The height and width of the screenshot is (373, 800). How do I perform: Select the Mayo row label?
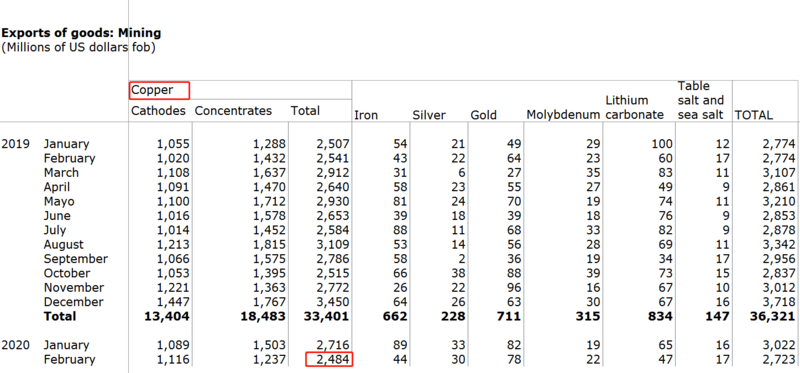click(x=59, y=201)
